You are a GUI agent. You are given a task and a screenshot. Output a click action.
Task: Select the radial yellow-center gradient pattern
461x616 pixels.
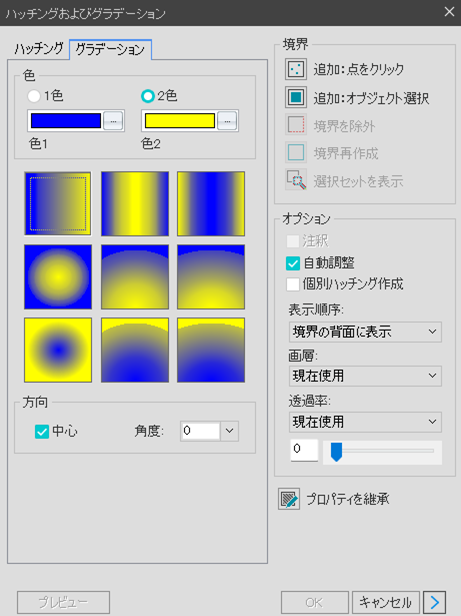[58, 277]
